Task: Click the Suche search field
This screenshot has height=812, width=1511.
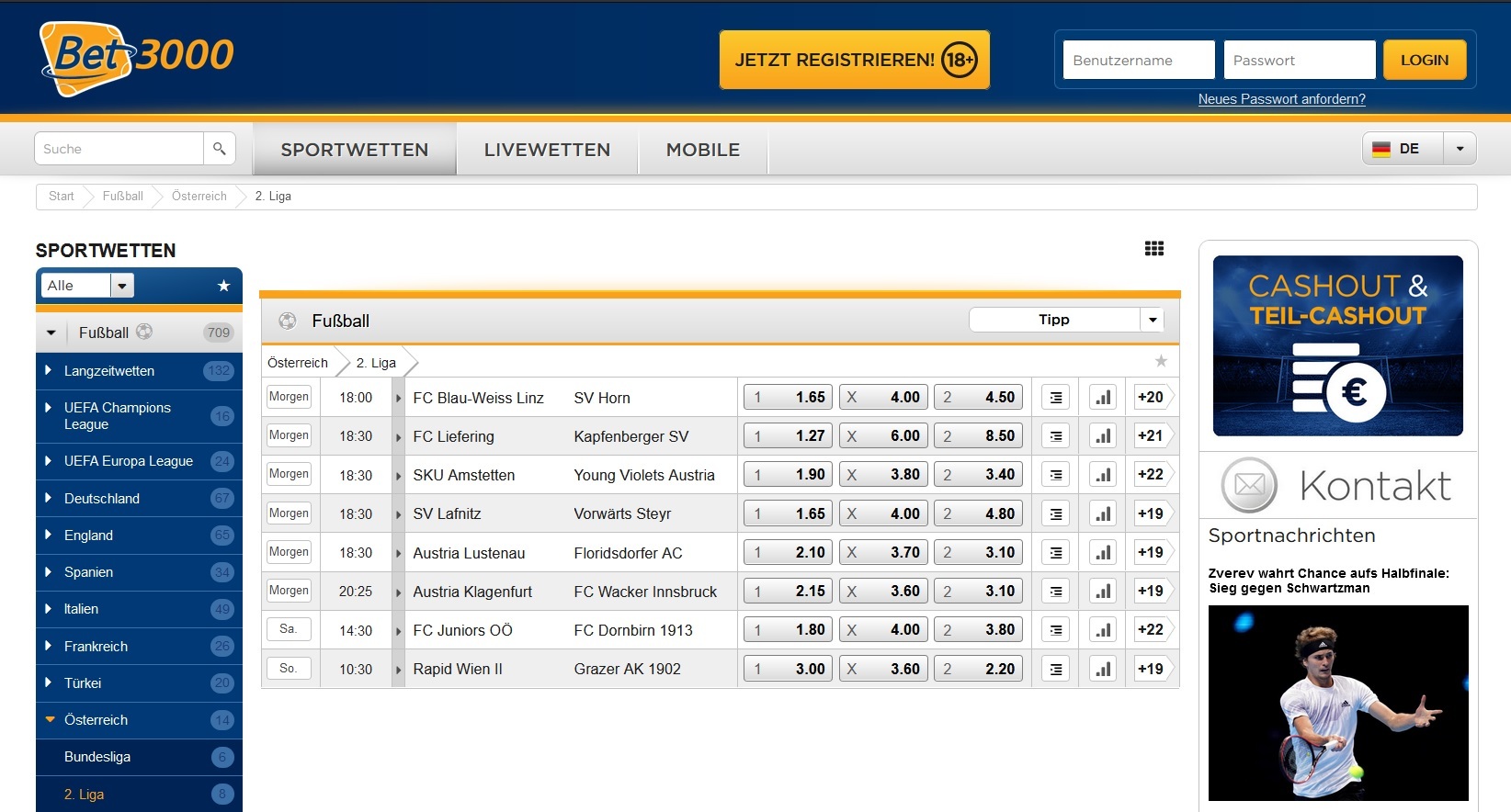Action: click(x=119, y=148)
